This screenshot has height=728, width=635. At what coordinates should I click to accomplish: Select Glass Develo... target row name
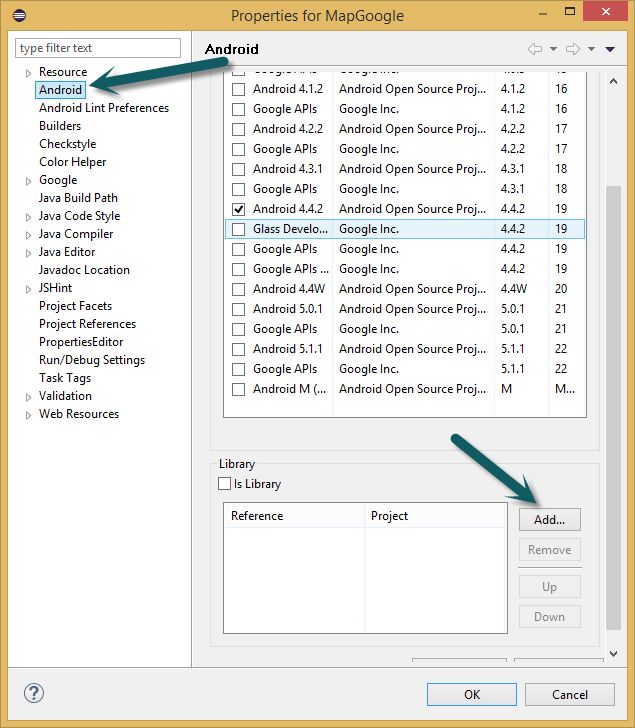(x=290, y=229)
